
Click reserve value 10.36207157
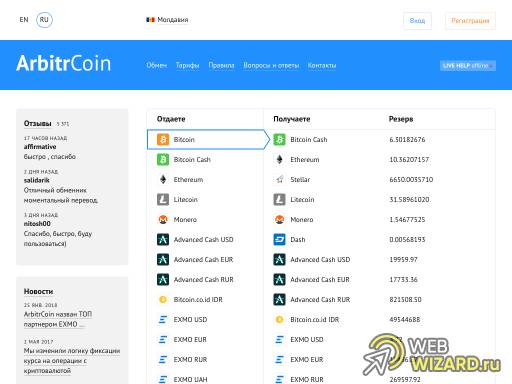point(409,160)
